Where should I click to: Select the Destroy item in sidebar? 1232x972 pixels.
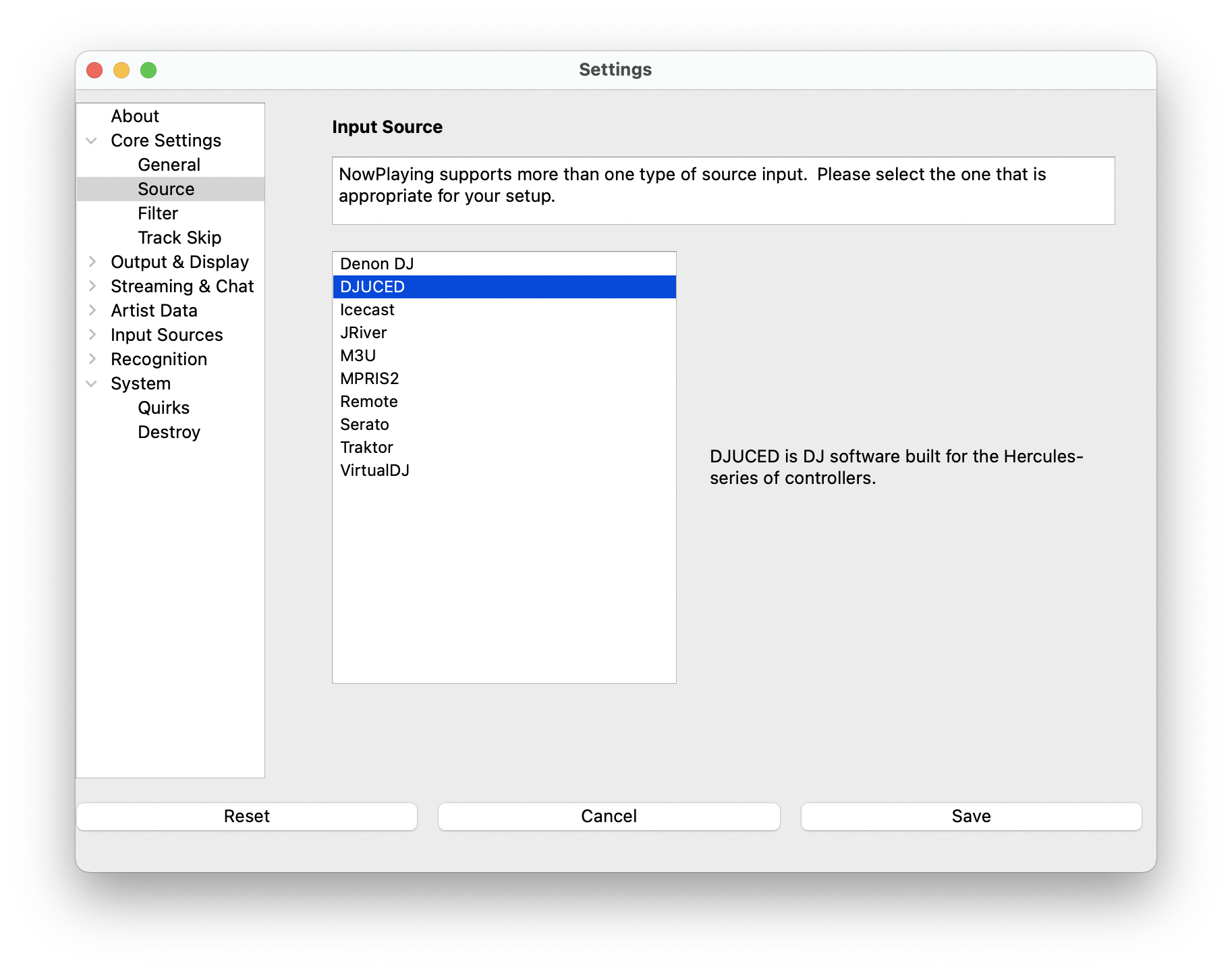point(169,432)
